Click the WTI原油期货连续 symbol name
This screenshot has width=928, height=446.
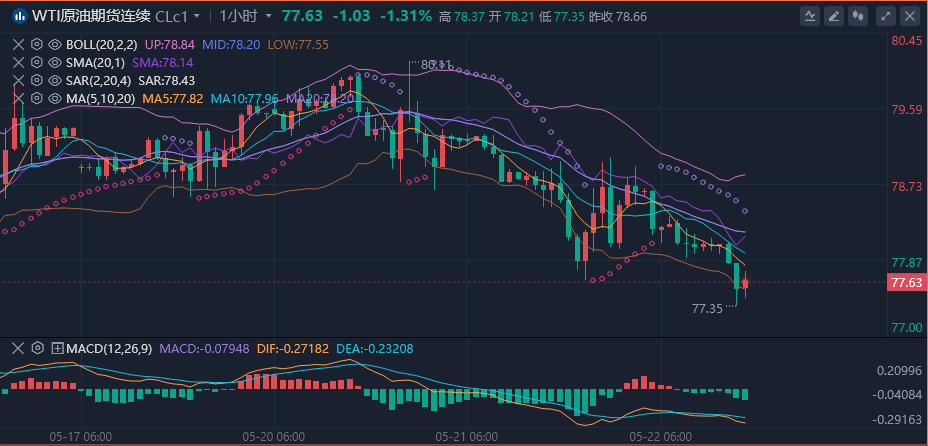coord(90,16)
